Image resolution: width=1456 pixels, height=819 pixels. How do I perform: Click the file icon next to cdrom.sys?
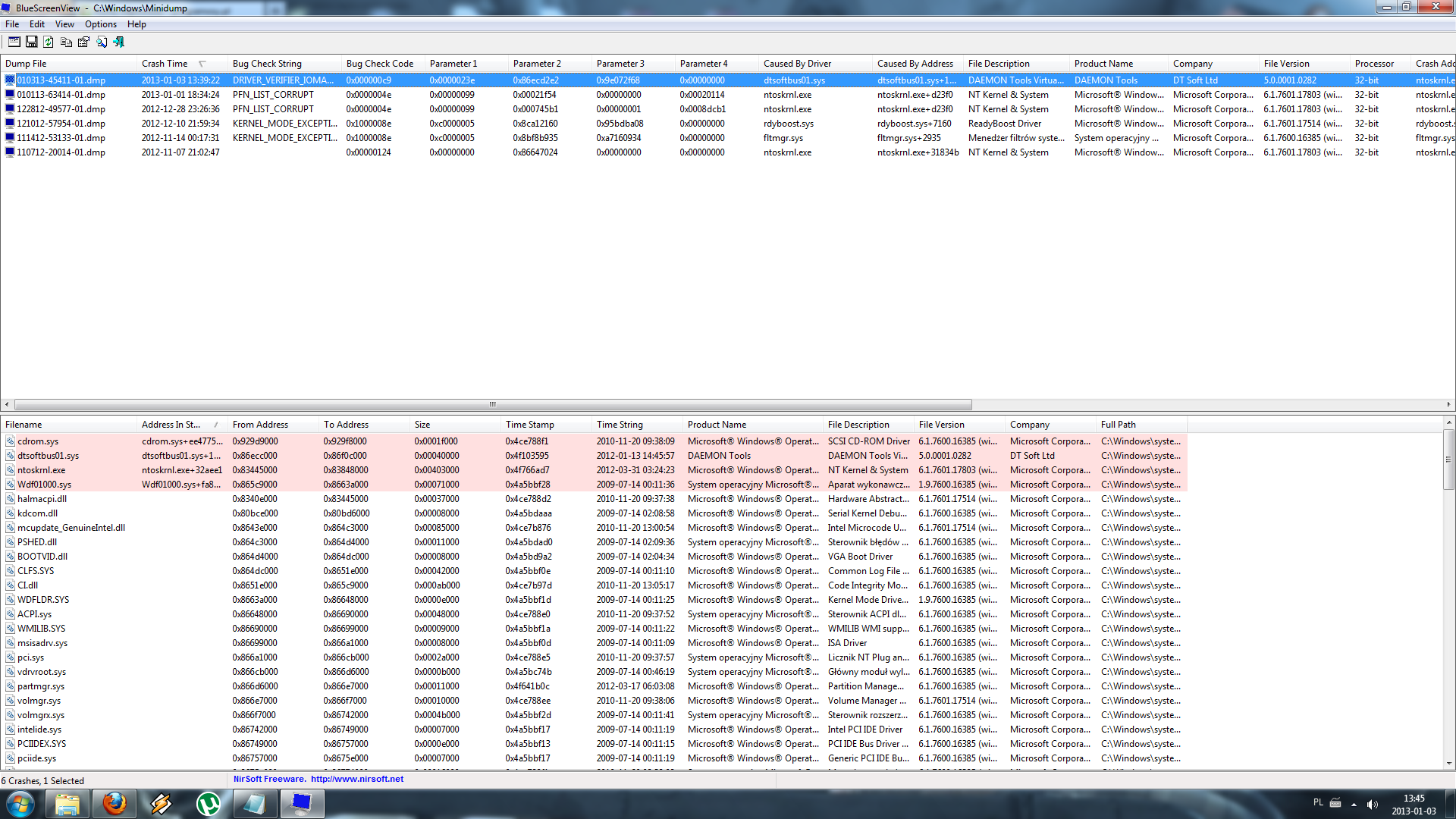pyautogui.click(x=11, y=441)
